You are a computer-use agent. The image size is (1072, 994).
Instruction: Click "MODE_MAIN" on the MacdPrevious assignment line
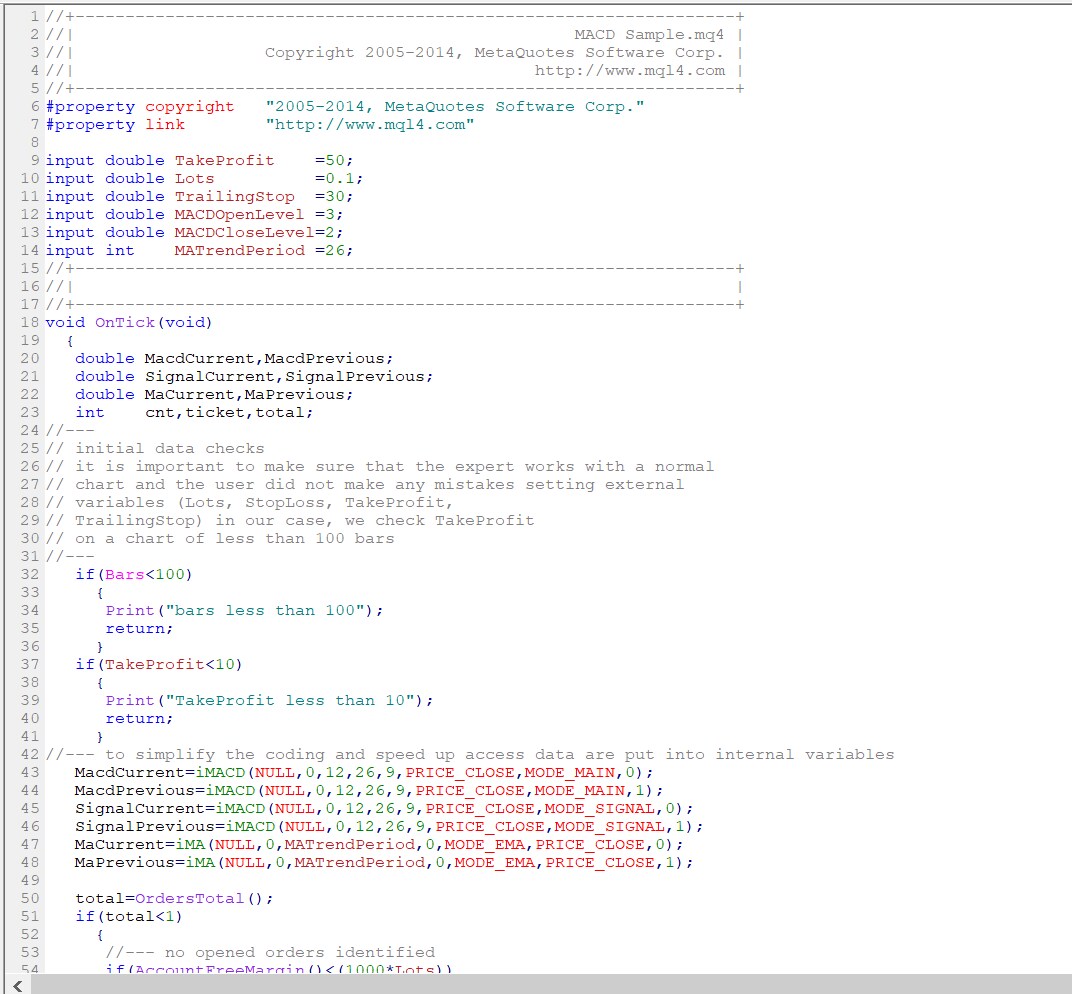579,790
